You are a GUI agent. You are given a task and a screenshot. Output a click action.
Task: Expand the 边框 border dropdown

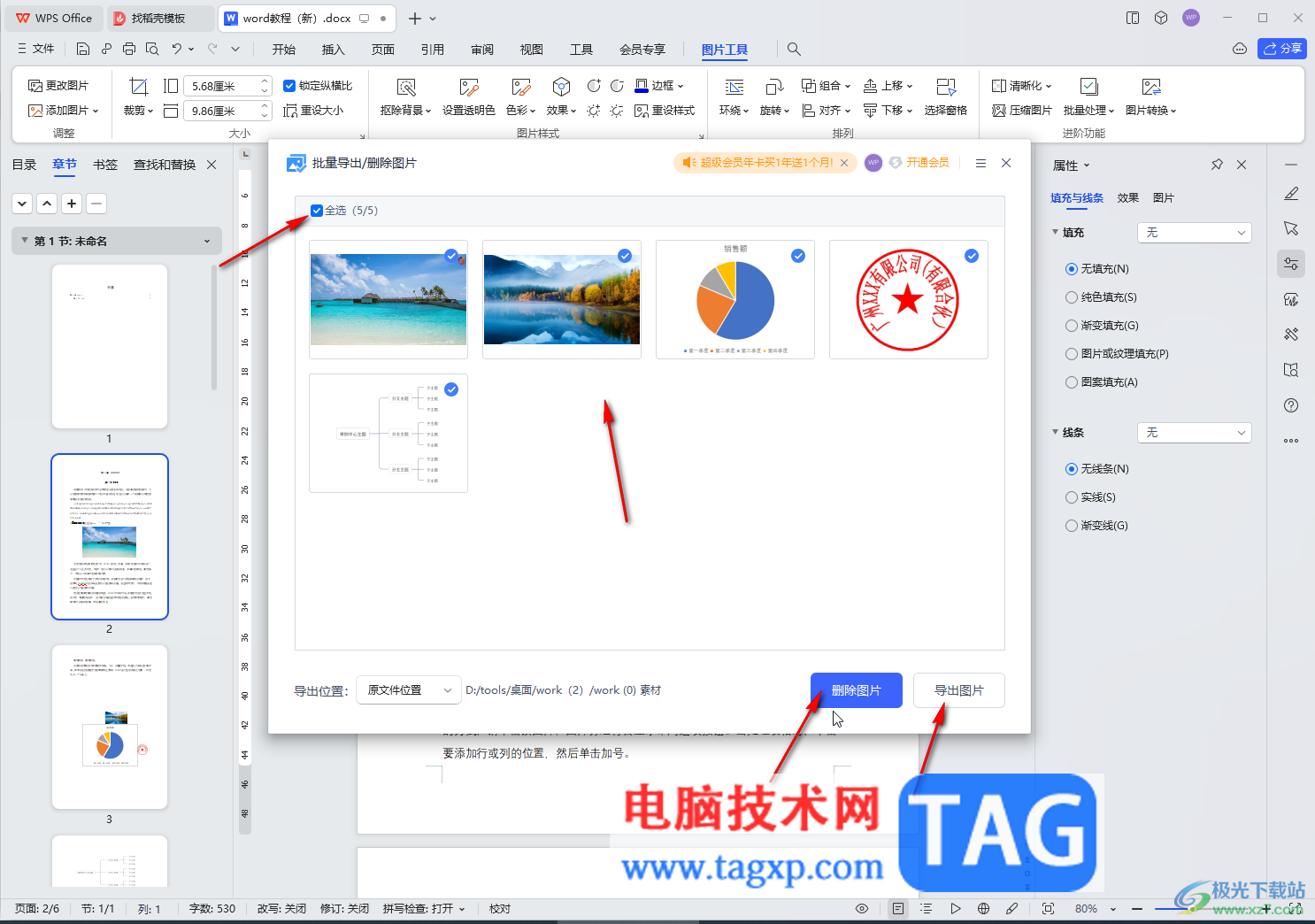(x=681, y=86)
